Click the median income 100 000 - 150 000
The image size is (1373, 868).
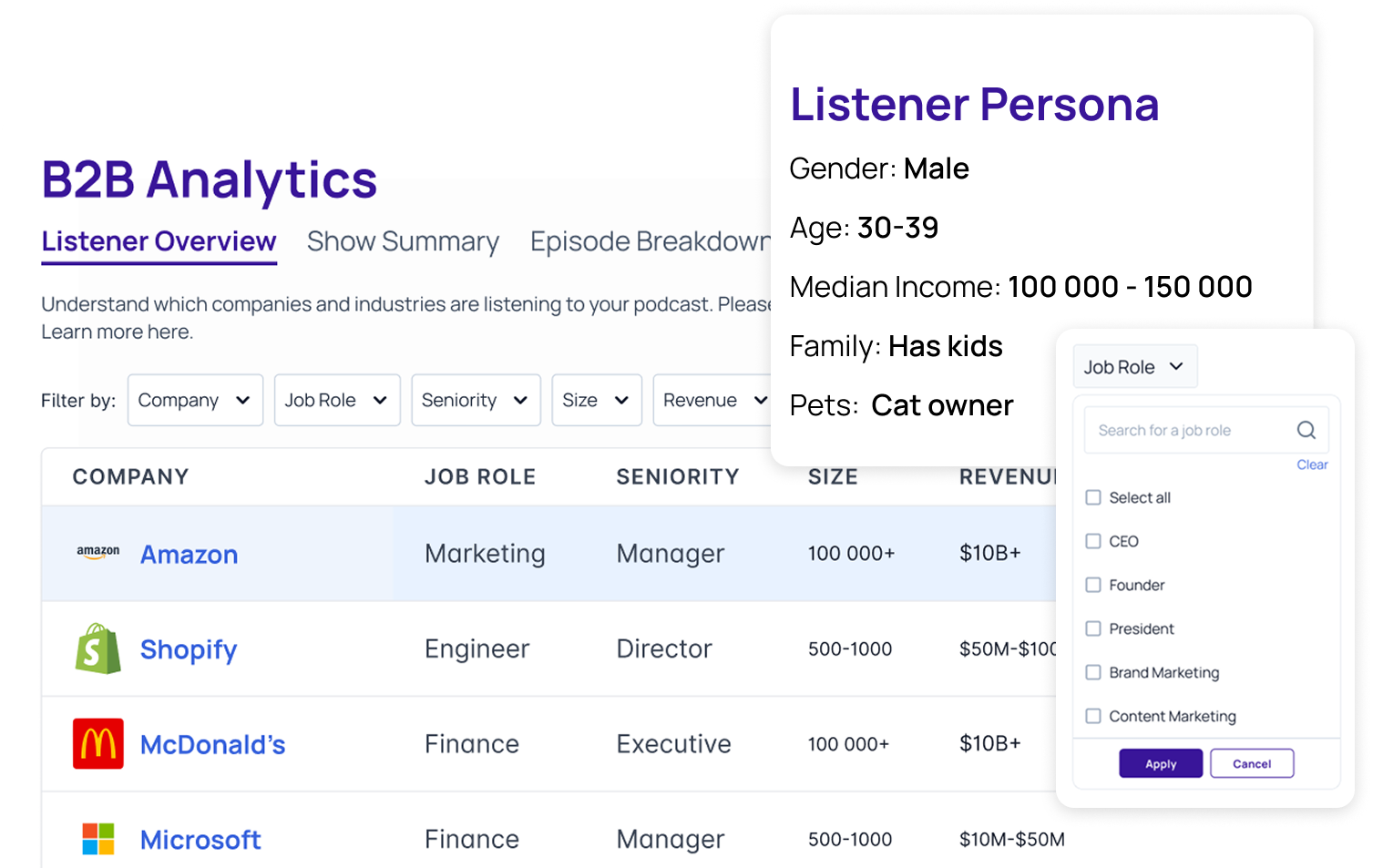pos(1130,287)
